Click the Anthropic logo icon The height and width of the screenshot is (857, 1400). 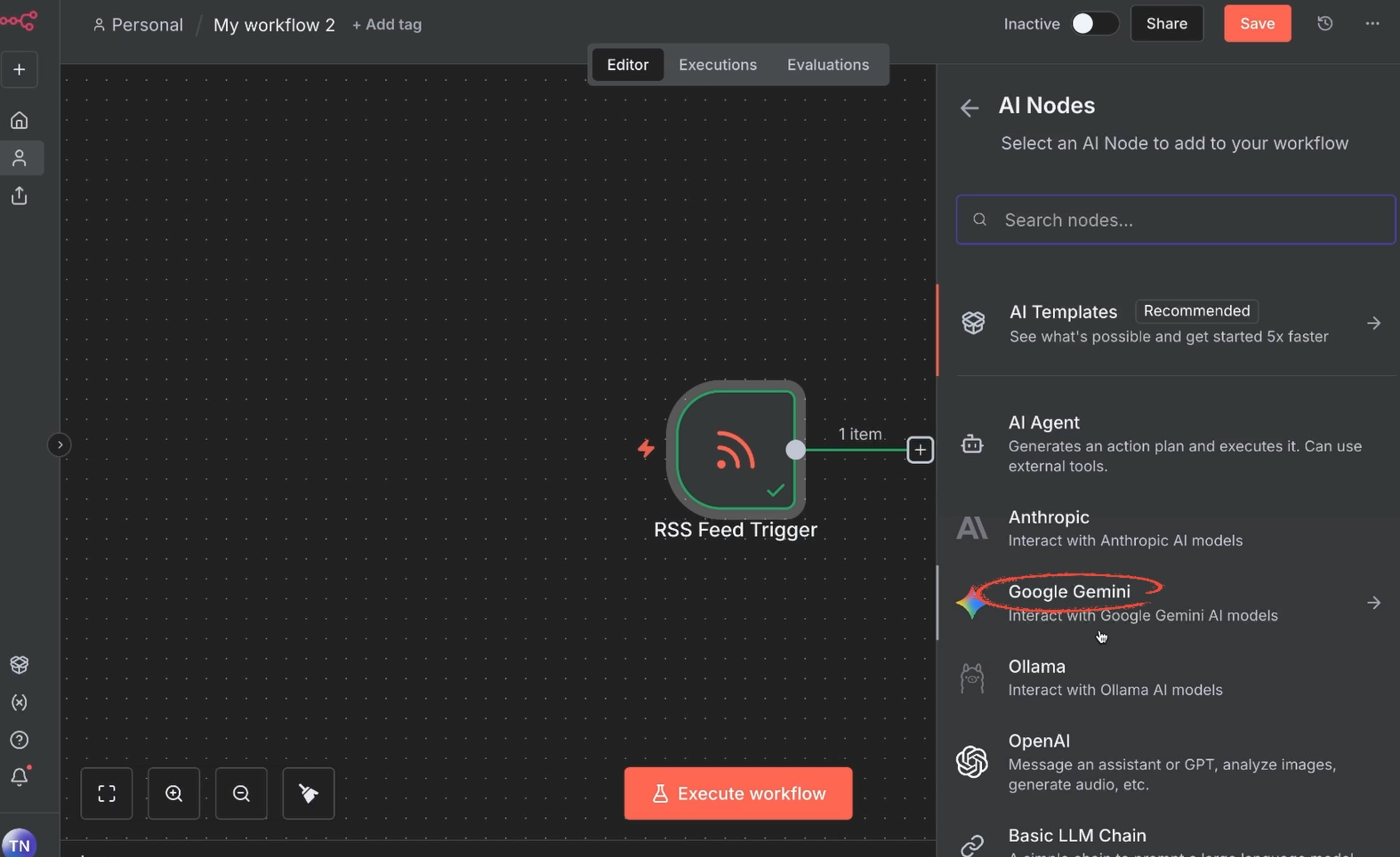click(x=972, y=528)
